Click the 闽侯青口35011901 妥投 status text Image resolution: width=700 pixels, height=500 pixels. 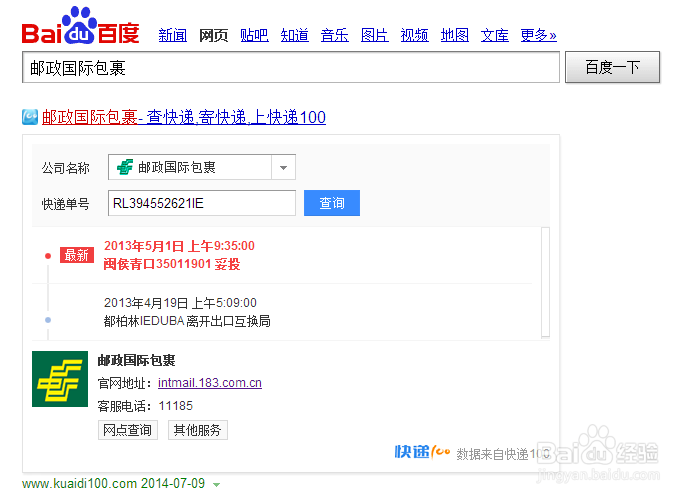[x=172, y=264]
